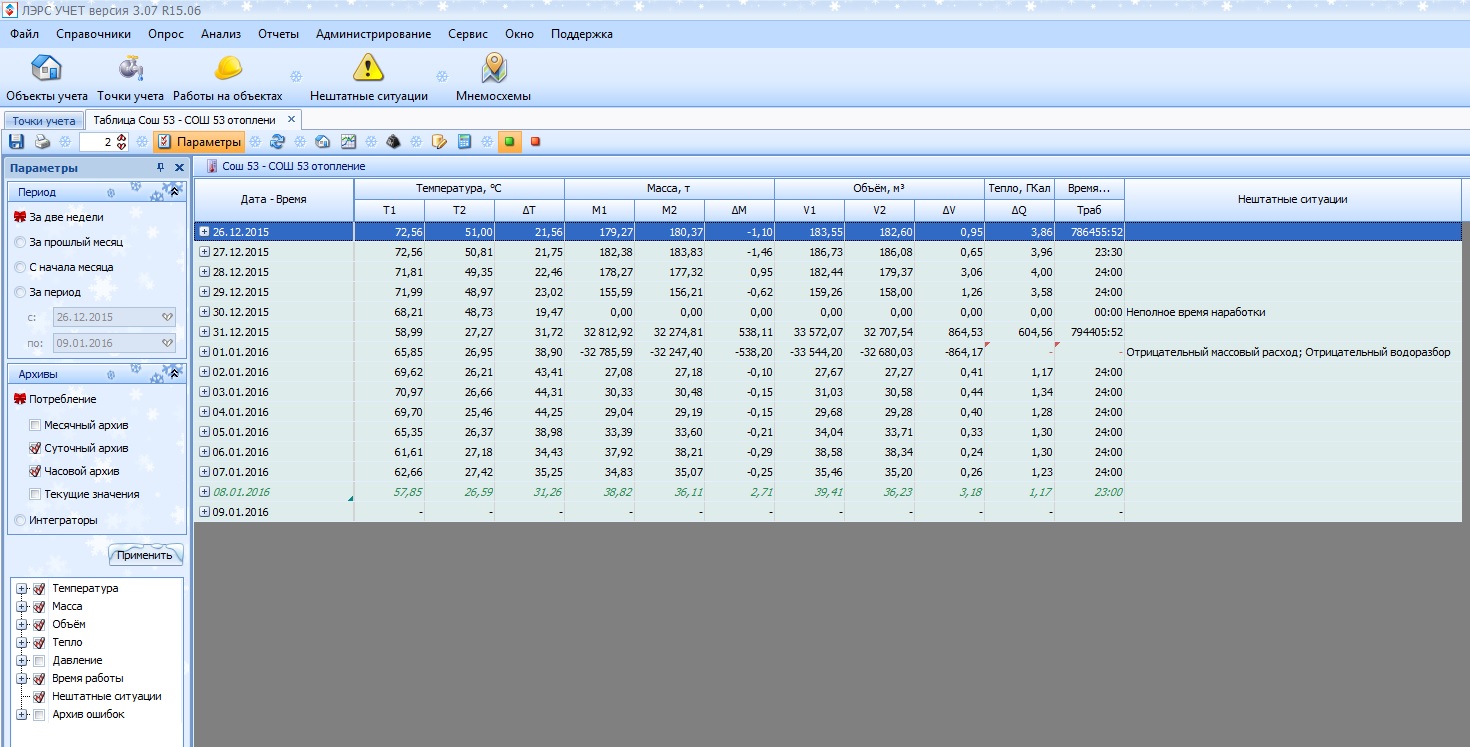Select the Интеграторы radio option
1470x747 pixels.
coord(55,520)
